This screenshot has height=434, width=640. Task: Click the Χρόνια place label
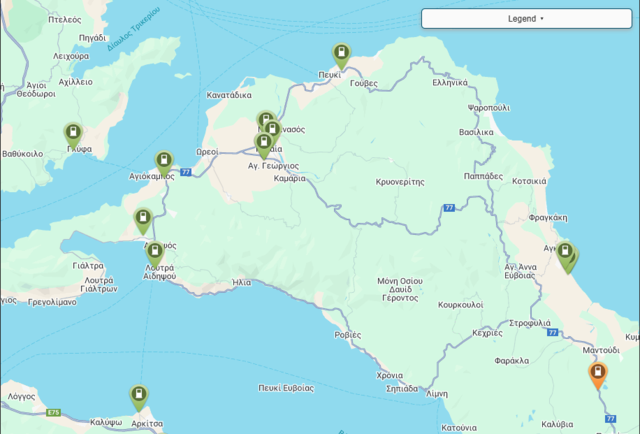point(389,375)
